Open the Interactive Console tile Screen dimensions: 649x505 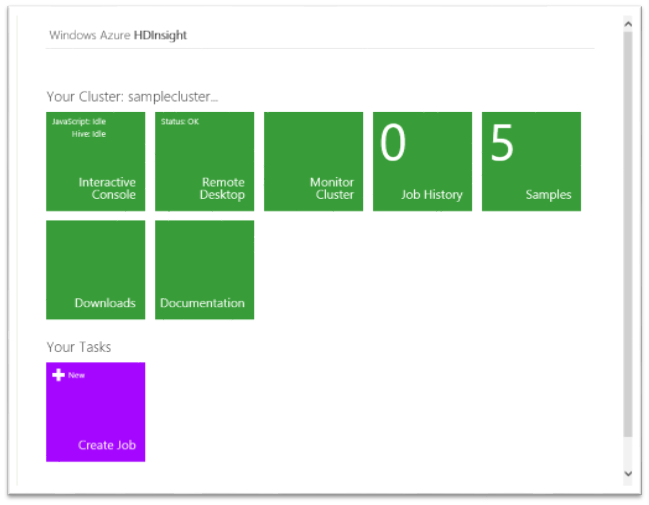96,161
